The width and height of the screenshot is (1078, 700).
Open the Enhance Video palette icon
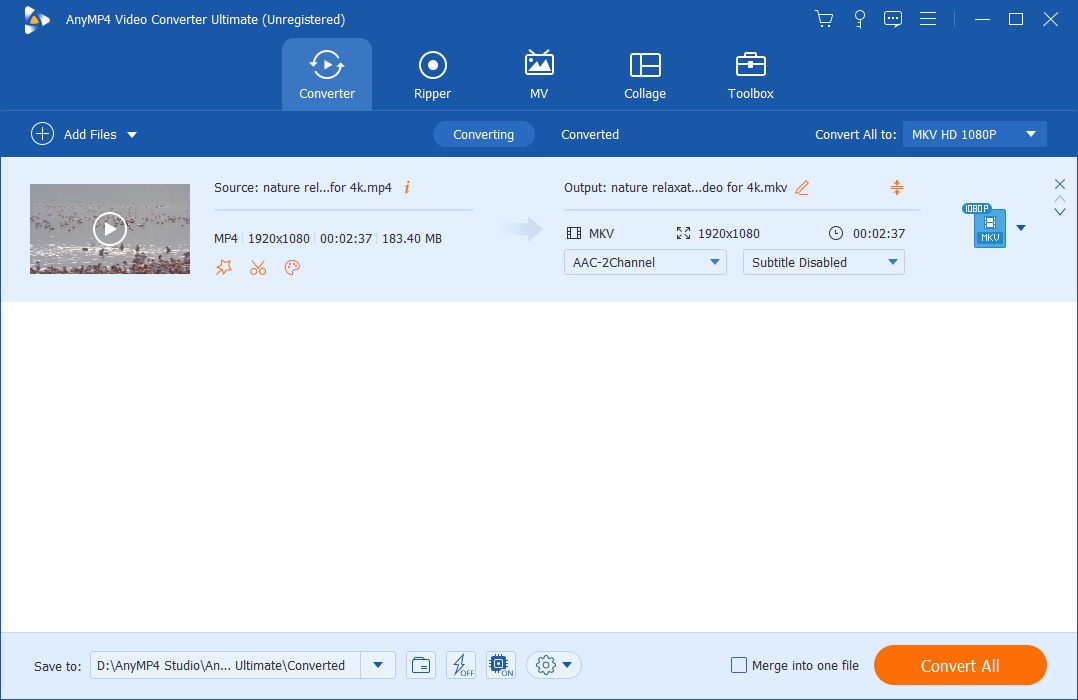pyautogui.click(x=292, y=267)
